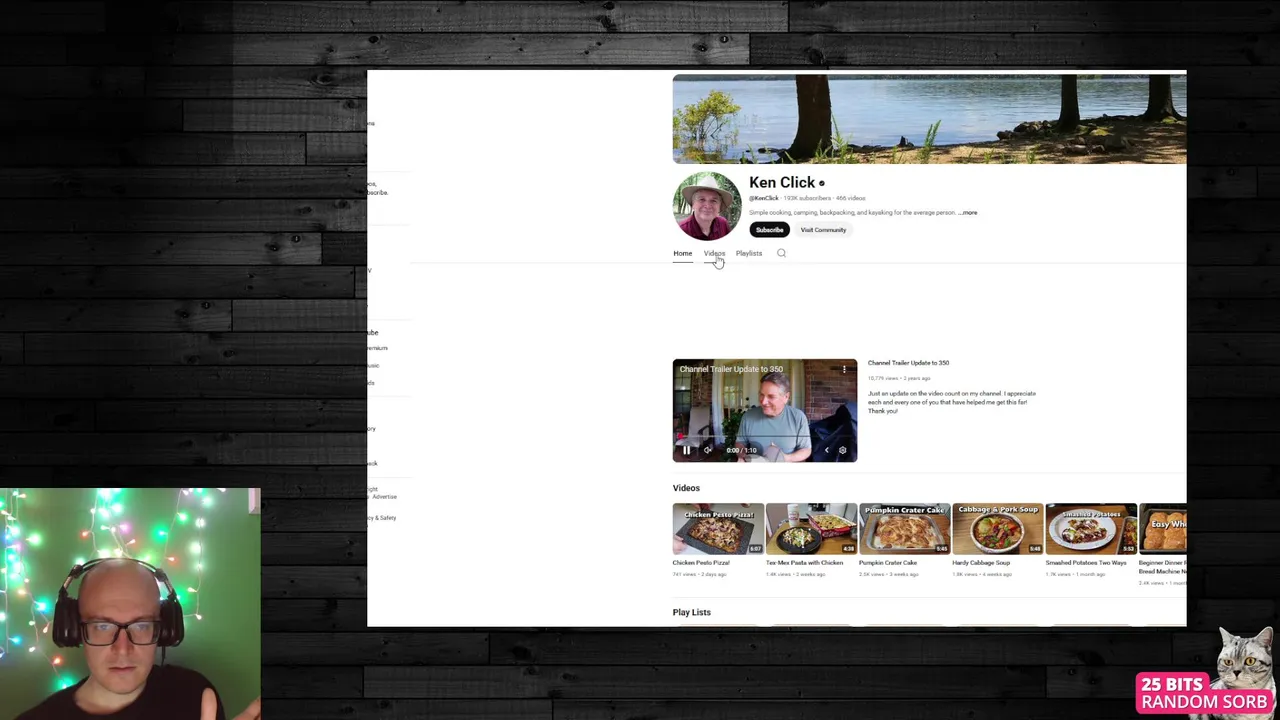The width and height of the screenshot is (1280, 720).
Task: Click the trailer's three-dot options icon
Action: point(844,369)
